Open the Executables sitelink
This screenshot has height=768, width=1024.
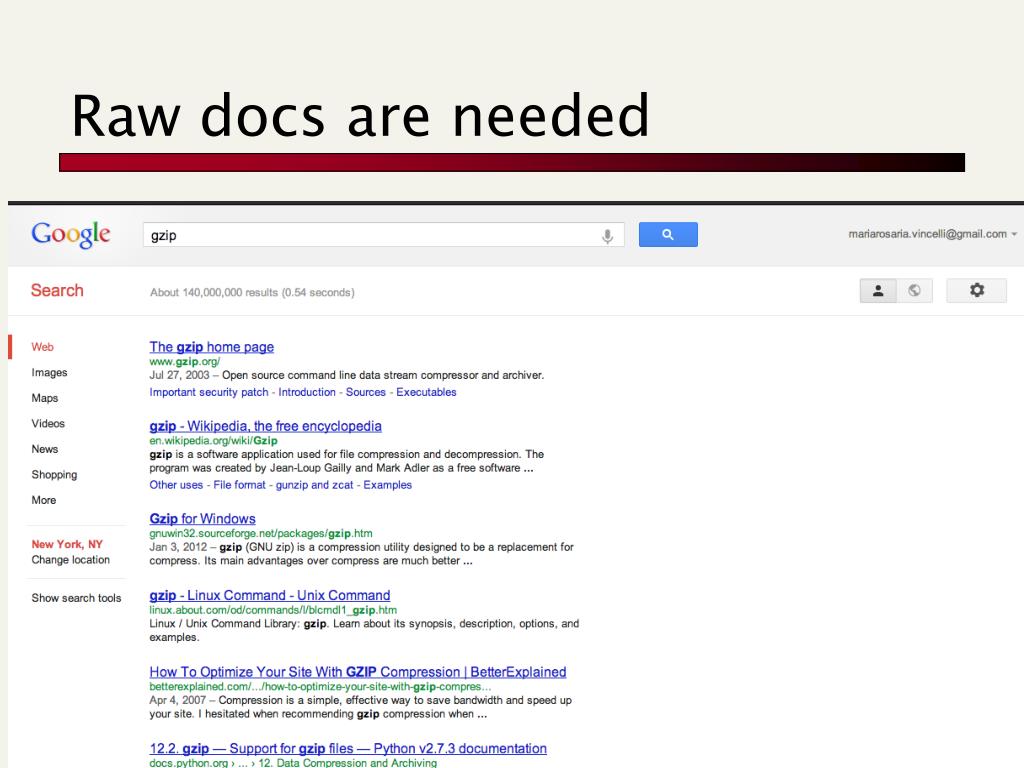426,392
